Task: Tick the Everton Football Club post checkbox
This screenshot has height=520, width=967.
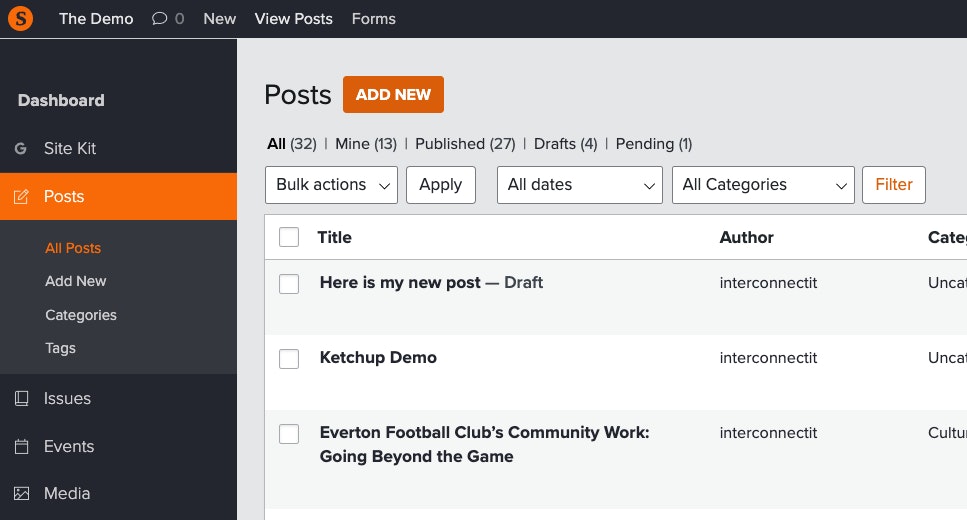Action: (289, 434)
